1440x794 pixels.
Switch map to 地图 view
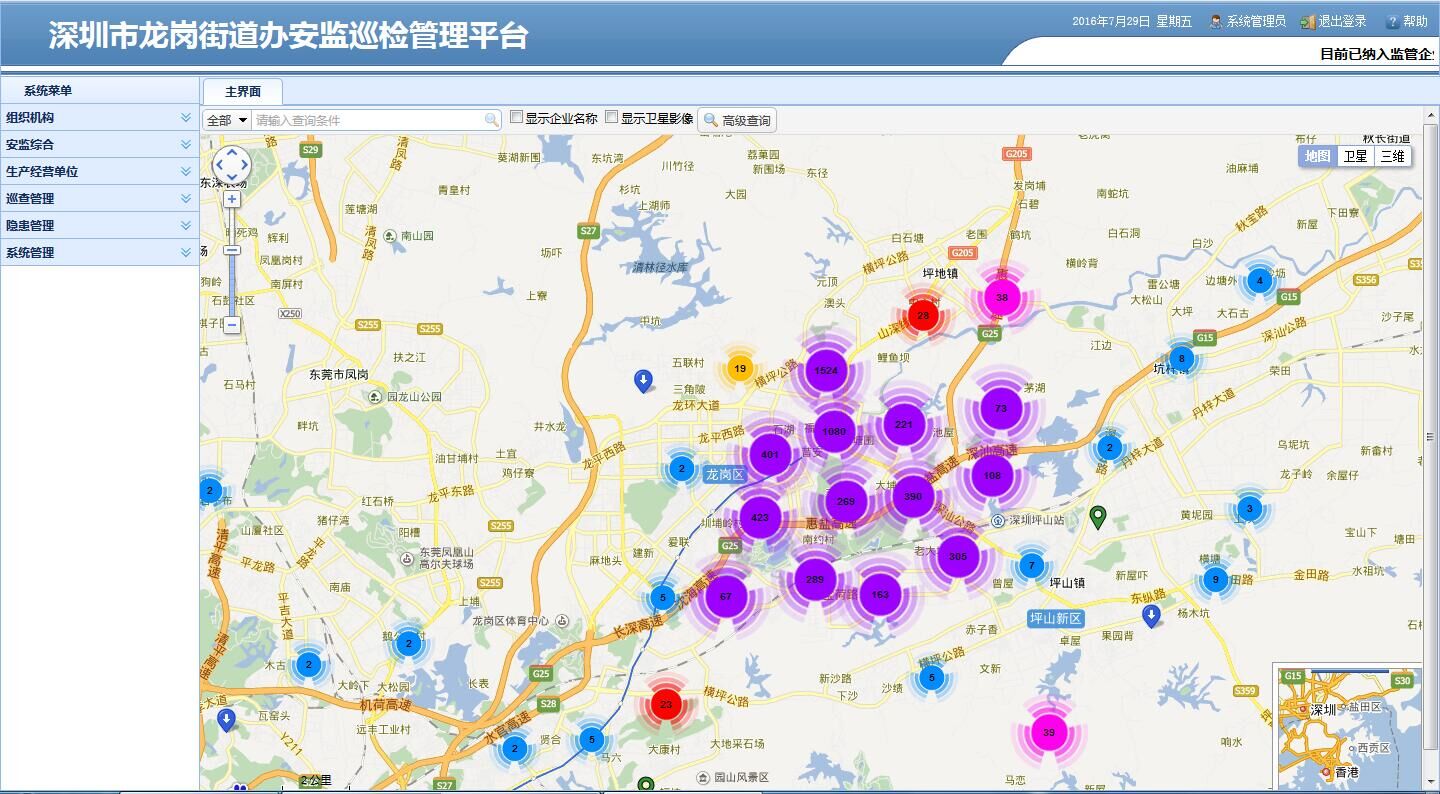point(1318,156)
